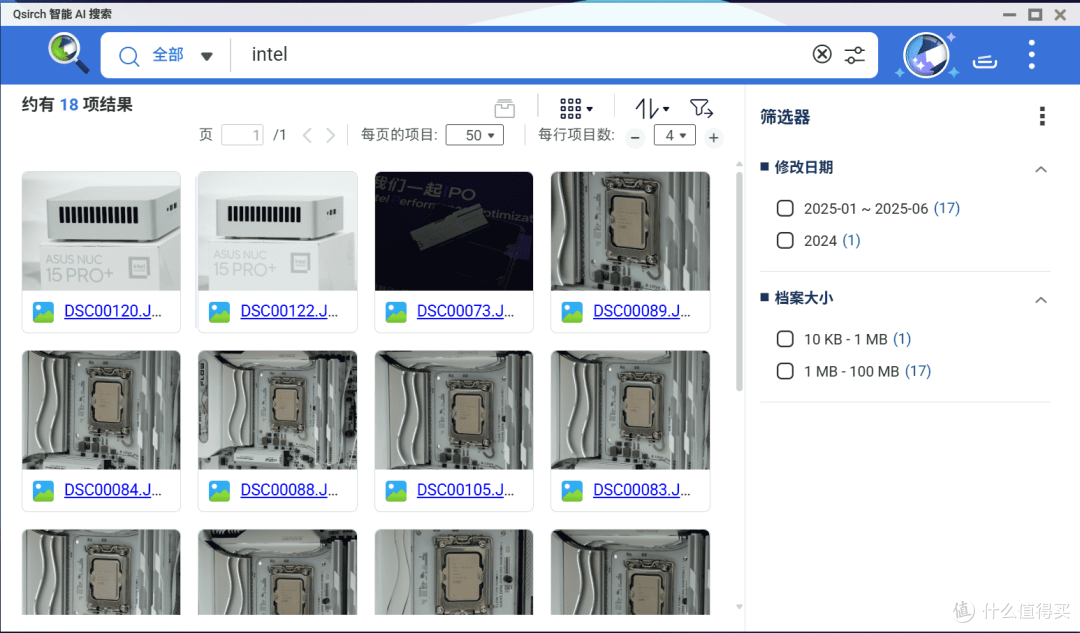Click the Qsirch magnifier logo icon
The image size is (1080, 633).
point(68,53)
